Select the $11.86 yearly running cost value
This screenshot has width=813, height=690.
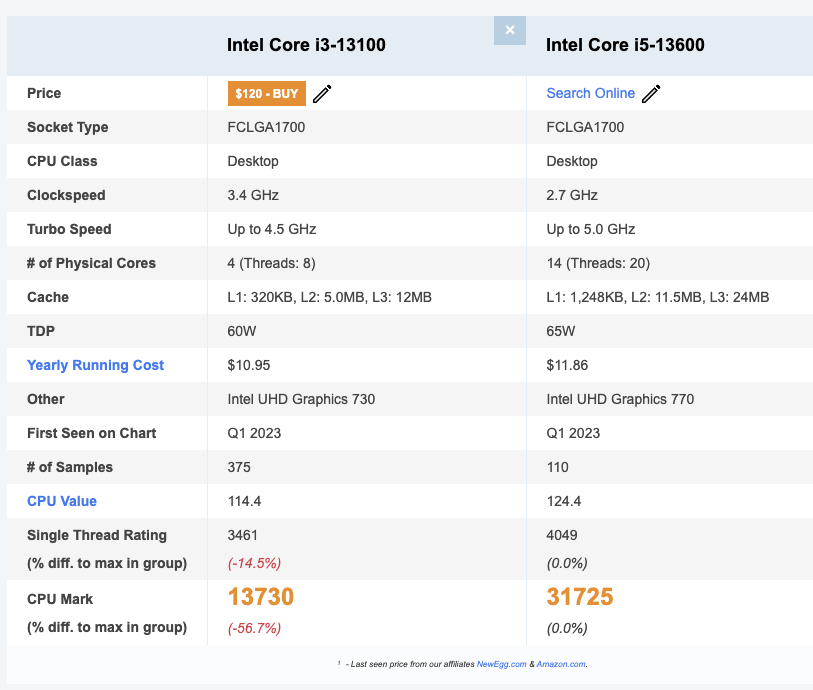(x=567, y=365)
